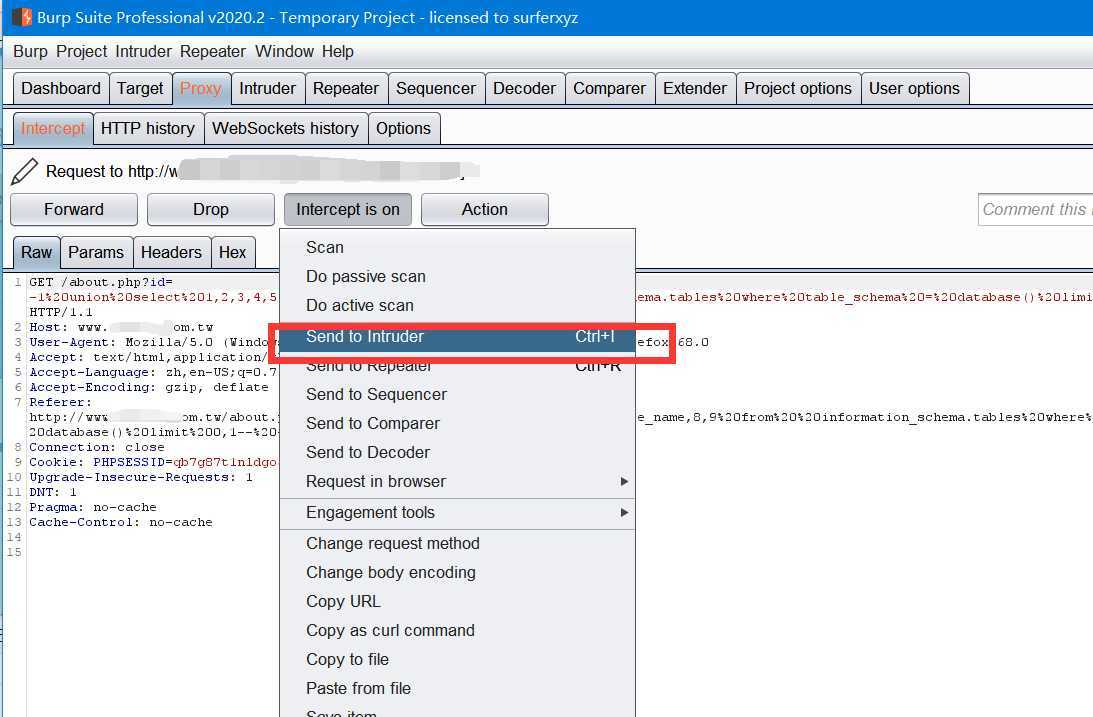
Task: Open the Decoder tab
Action: pos(524,88)
